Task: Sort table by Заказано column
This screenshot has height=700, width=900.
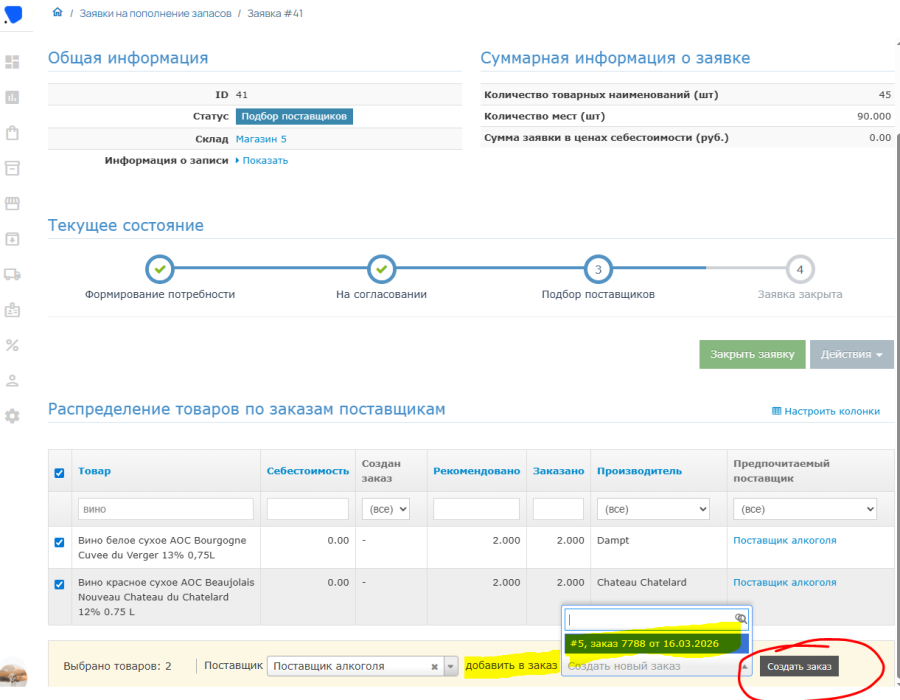Action: [558, 471]
